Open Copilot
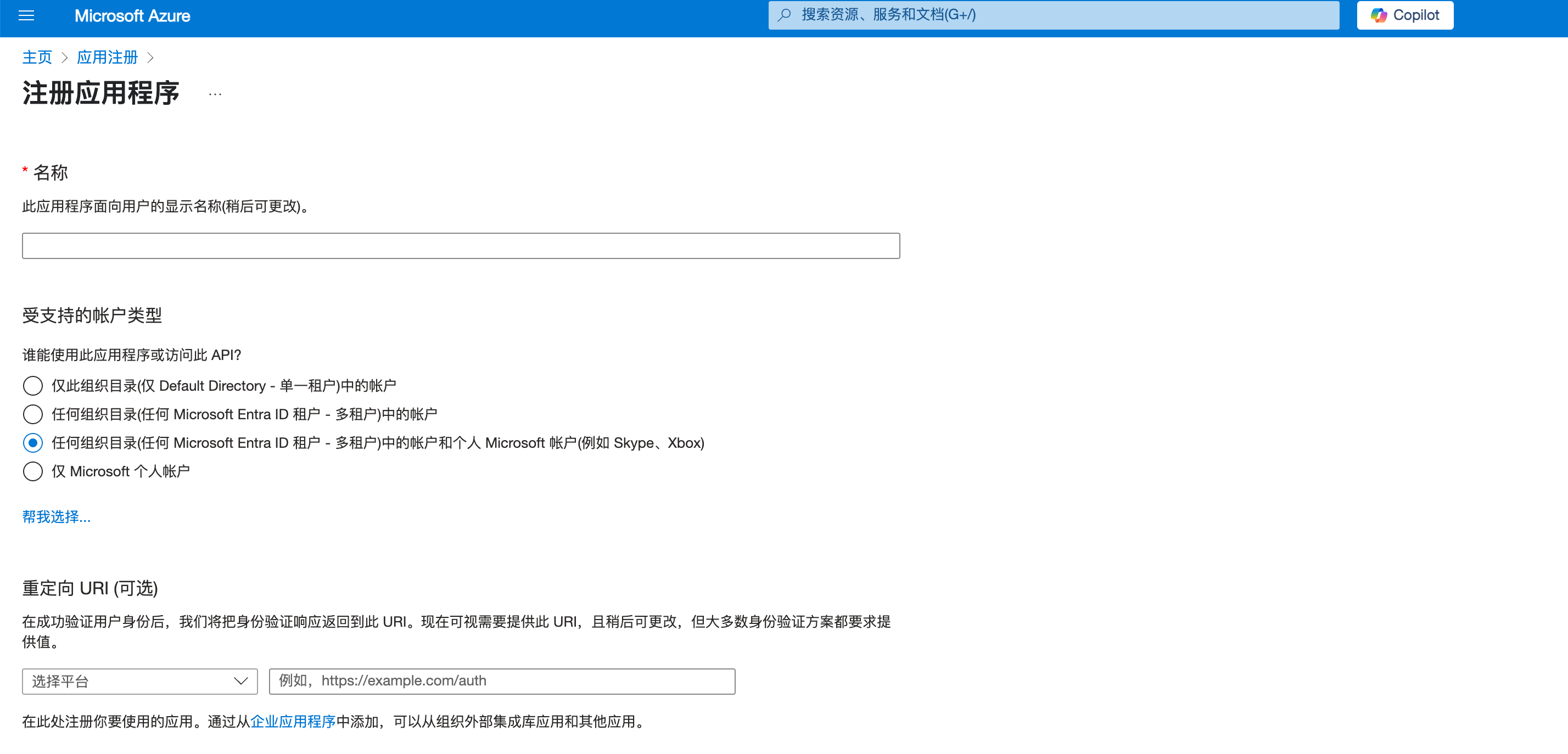 1405,15
